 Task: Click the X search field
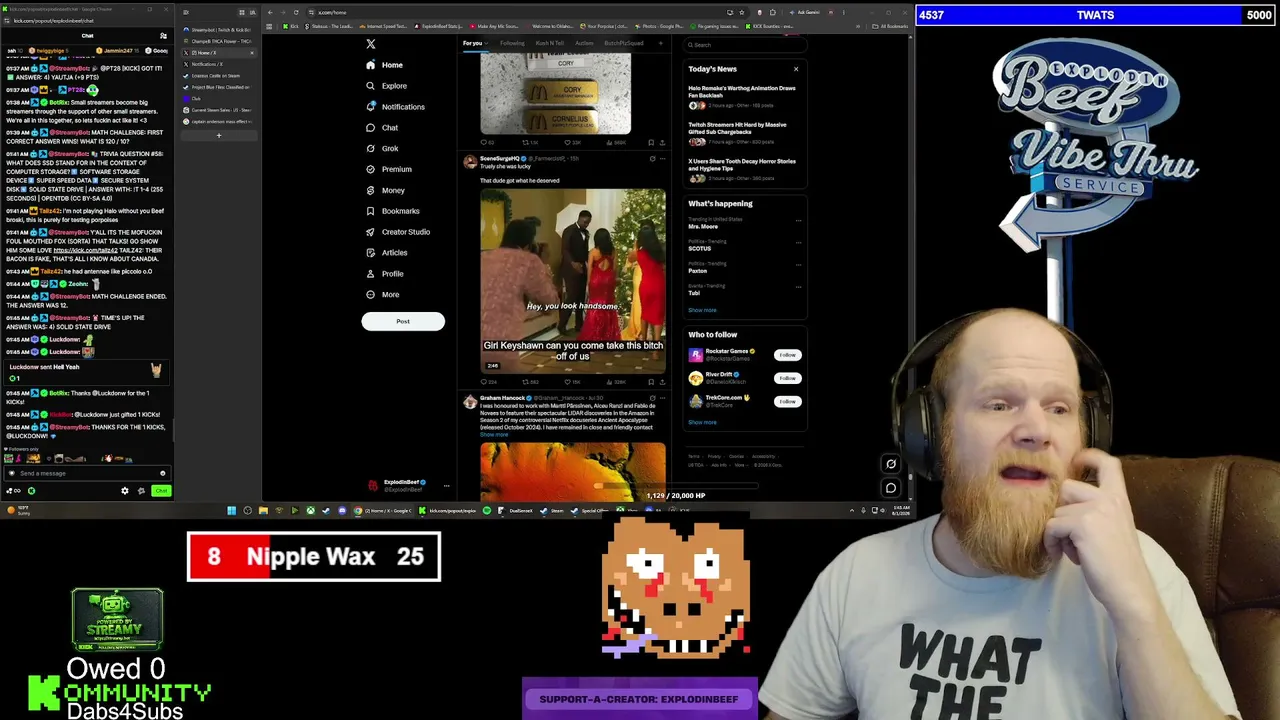coord(745,45)
